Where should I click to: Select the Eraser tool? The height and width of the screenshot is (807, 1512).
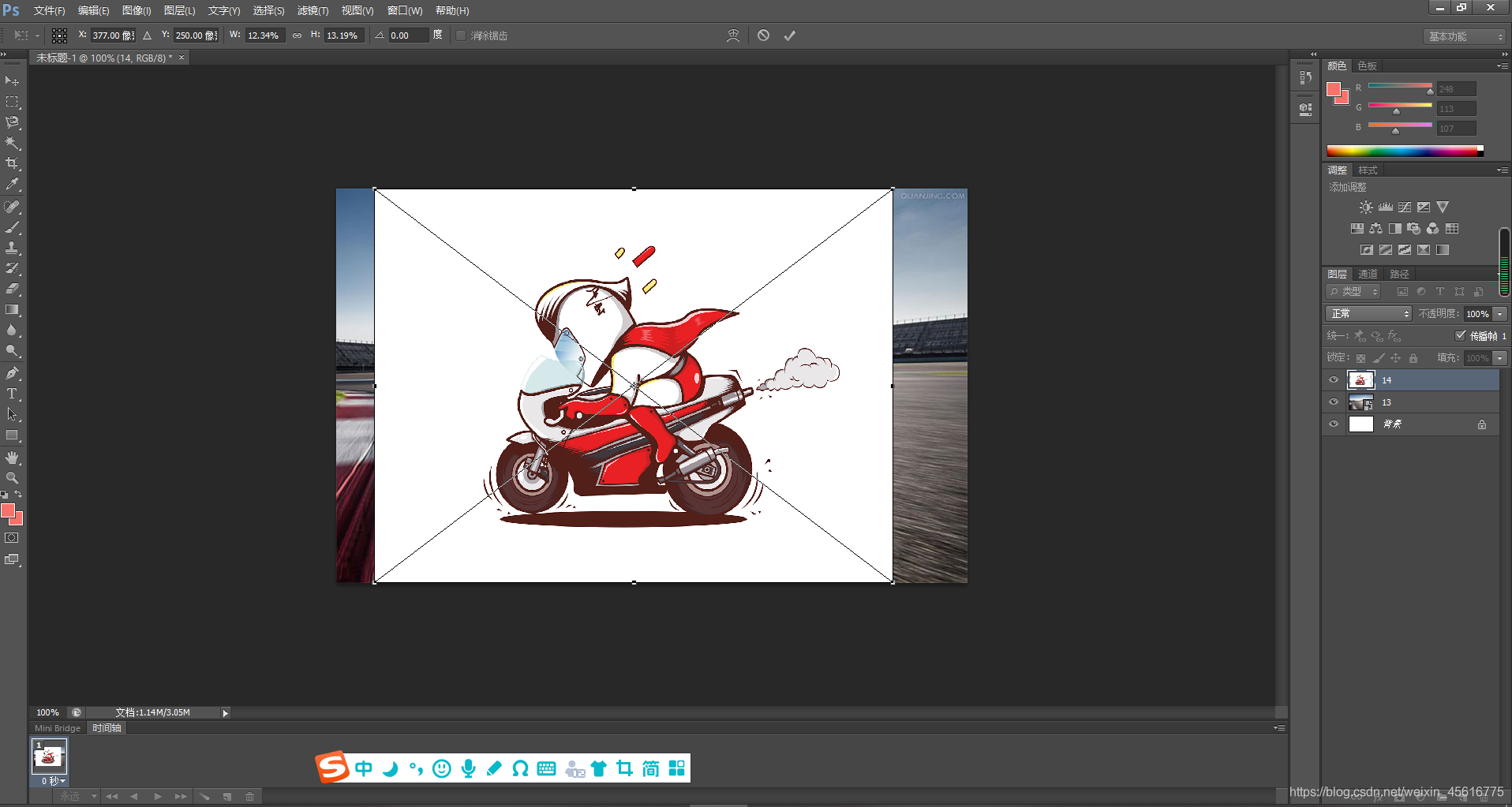point(12,289)
